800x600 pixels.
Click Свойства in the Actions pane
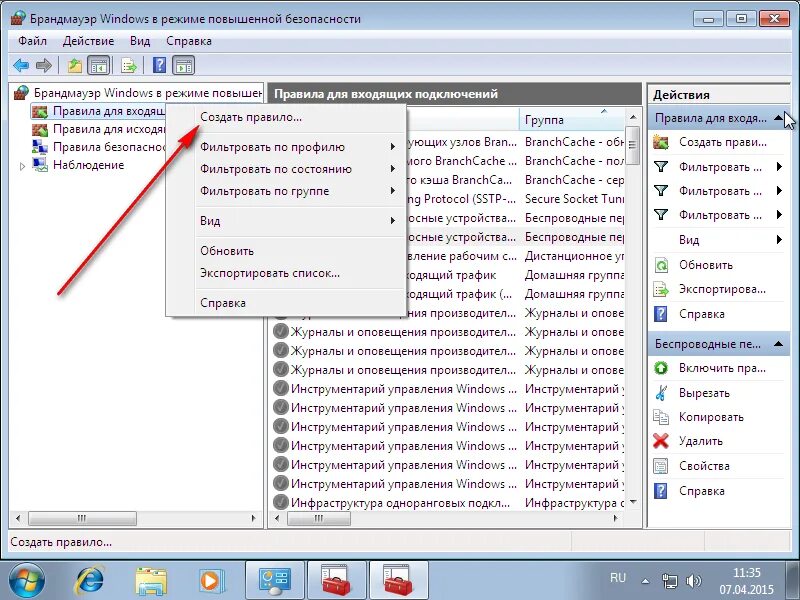click(x=704, y=466)
